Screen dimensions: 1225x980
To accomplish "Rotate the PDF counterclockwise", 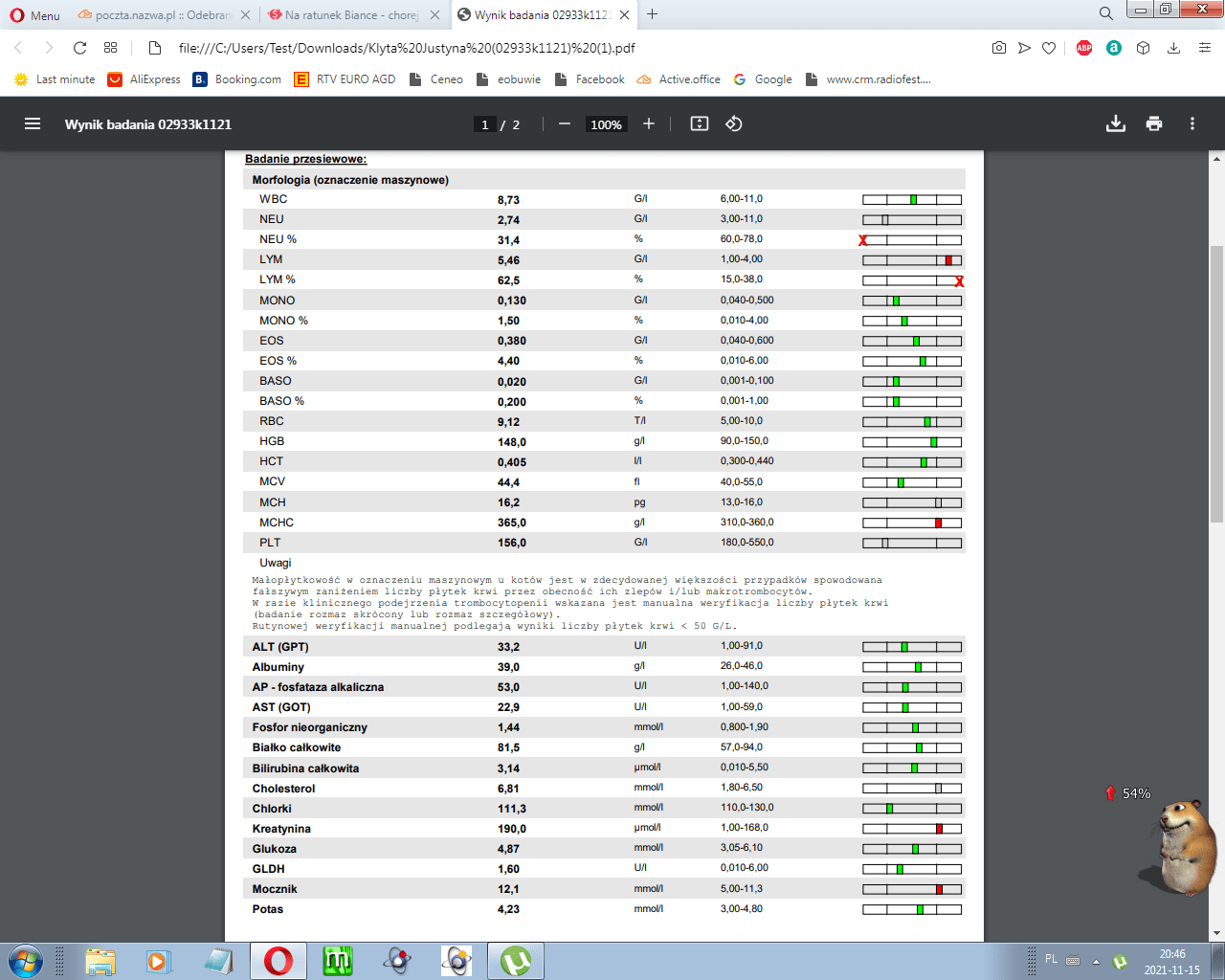I will 734,123.
